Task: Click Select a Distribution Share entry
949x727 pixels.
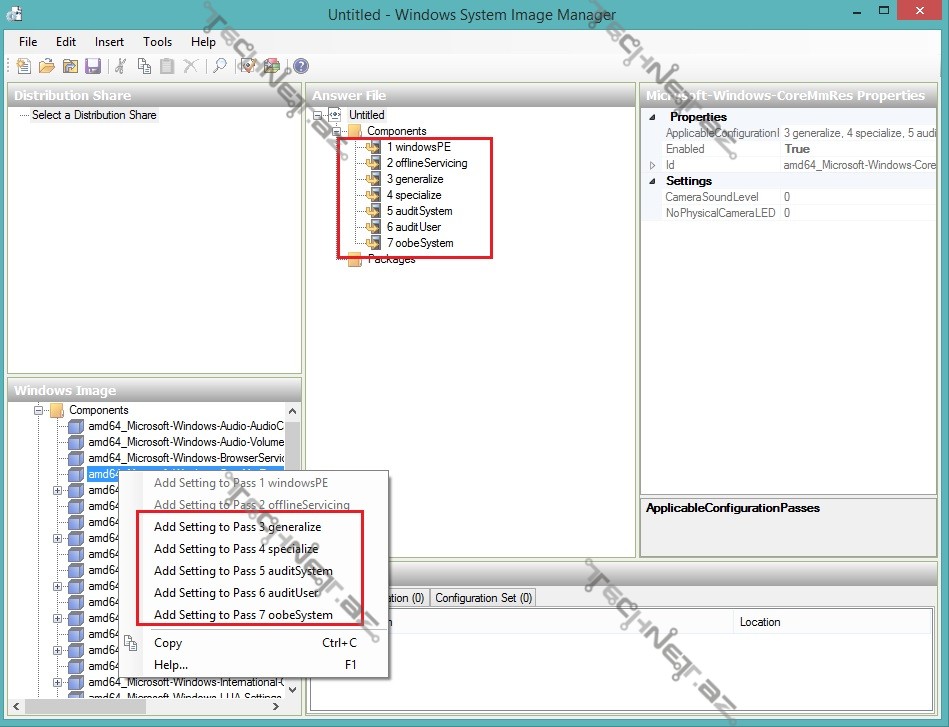Action: 94,115
